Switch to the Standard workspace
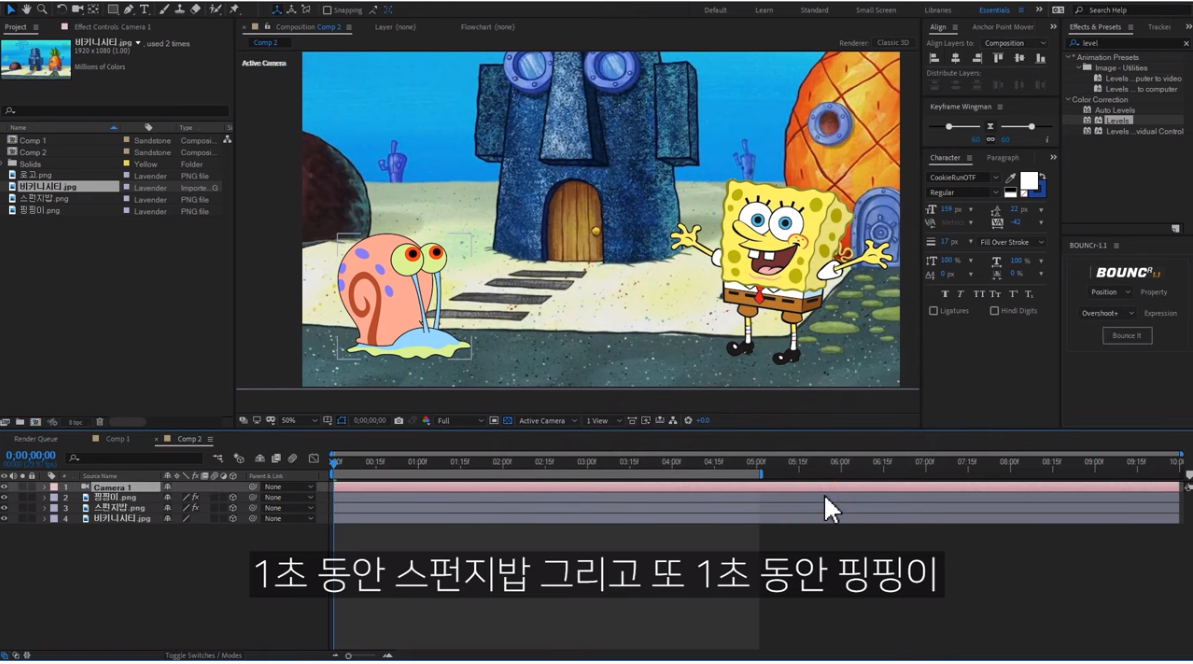1193x664 pixels. [x=814, y=10]
